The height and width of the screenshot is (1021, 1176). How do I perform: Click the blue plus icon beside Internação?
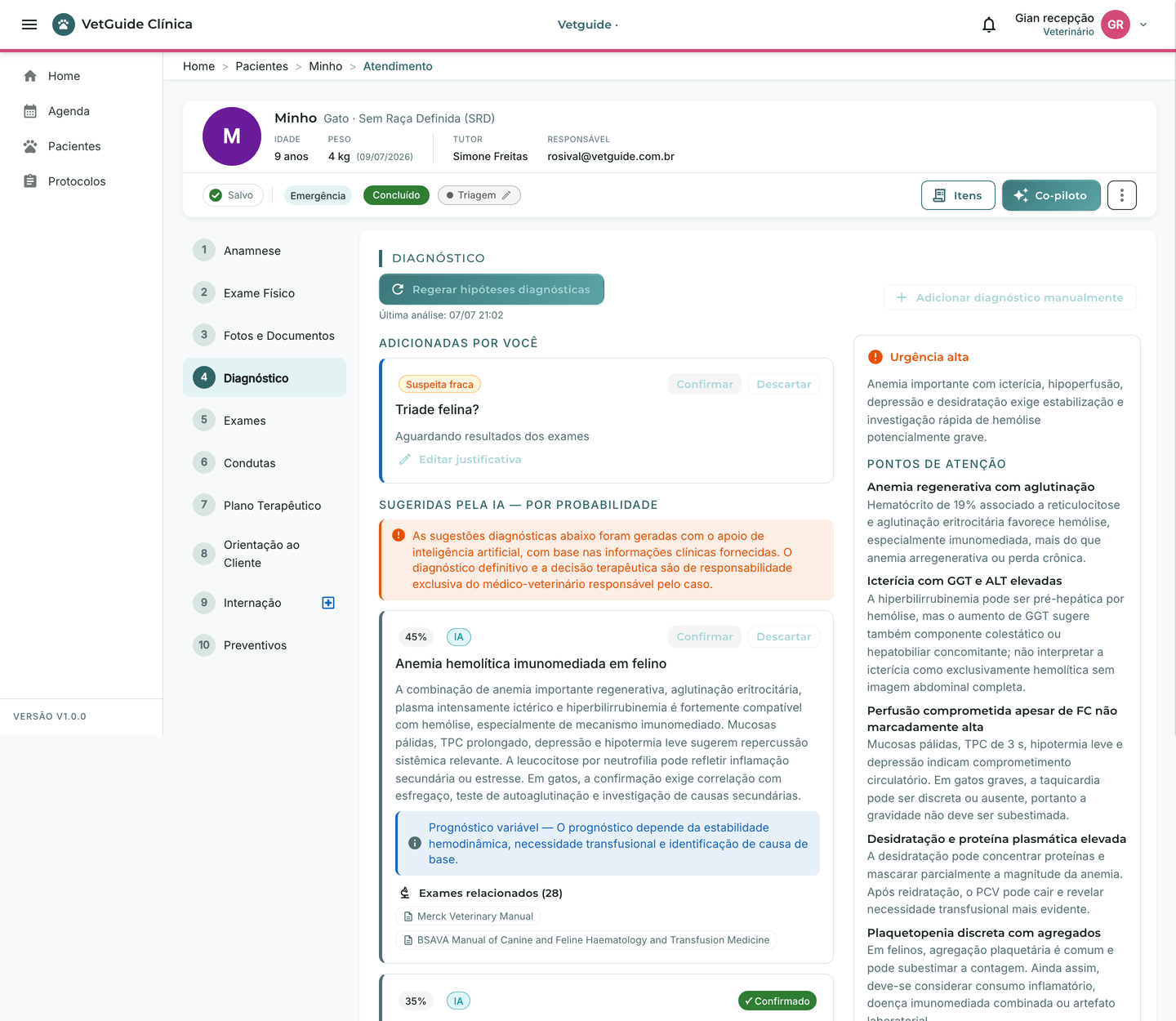click(328, 603)
